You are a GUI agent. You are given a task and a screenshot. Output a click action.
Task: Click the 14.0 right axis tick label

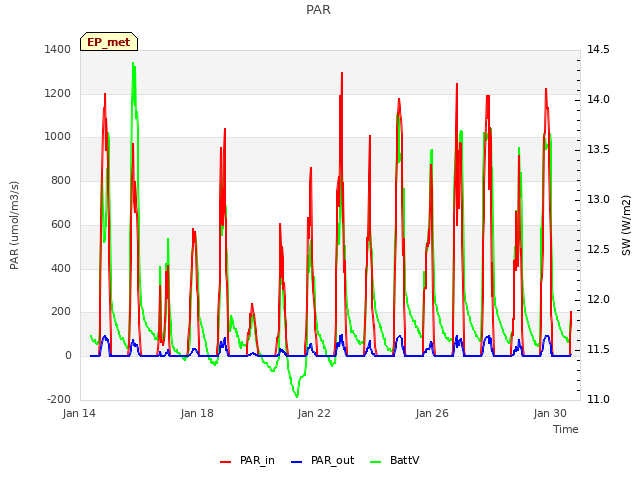coord(598,100)
